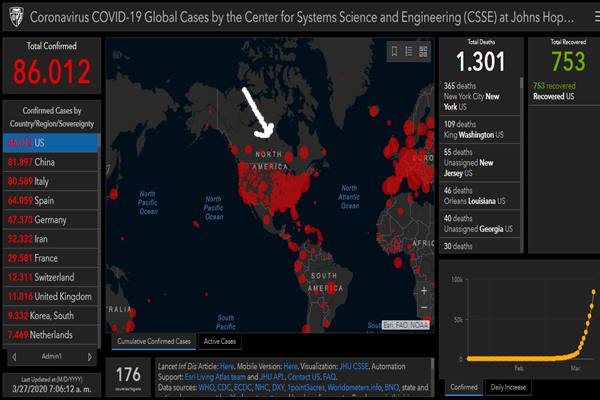Show the Confirmed chart tab
This screenshot has height=400, width=600.
click(x=464, y=387)
